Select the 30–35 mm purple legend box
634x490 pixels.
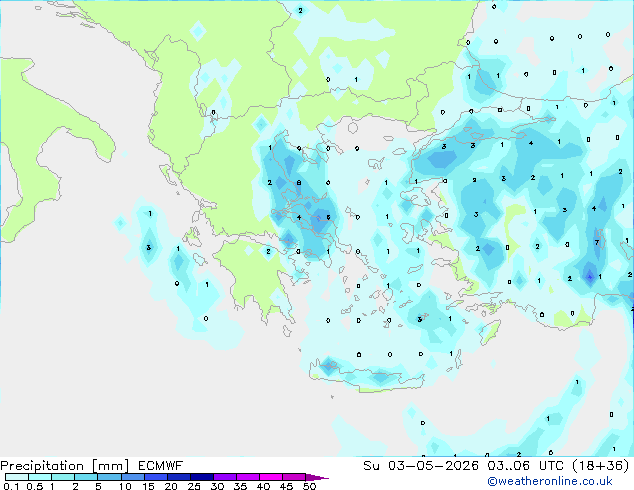(x=225, y=477)
